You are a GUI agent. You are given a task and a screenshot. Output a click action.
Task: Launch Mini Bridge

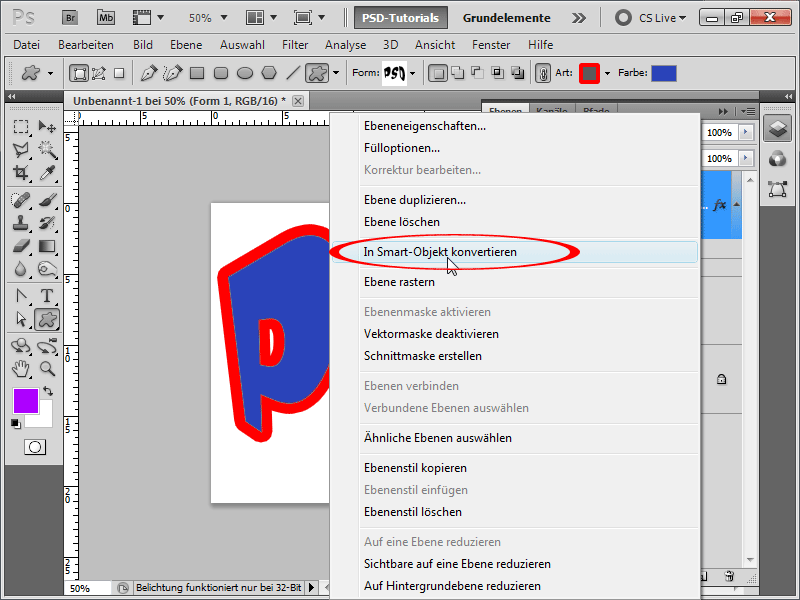click(x=106, y=18)
